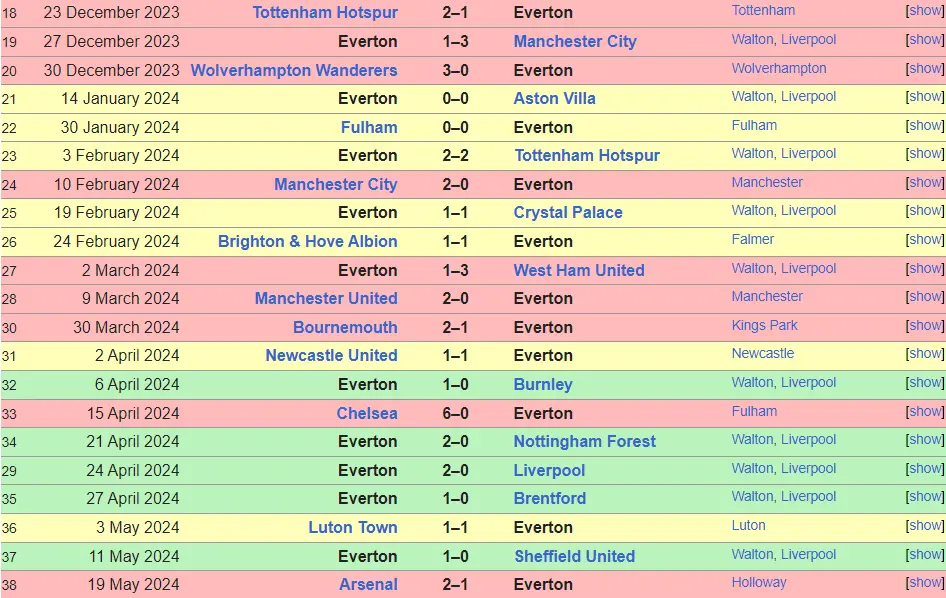
Task: Open the West Ham United team link
Action: pos(578,271)
